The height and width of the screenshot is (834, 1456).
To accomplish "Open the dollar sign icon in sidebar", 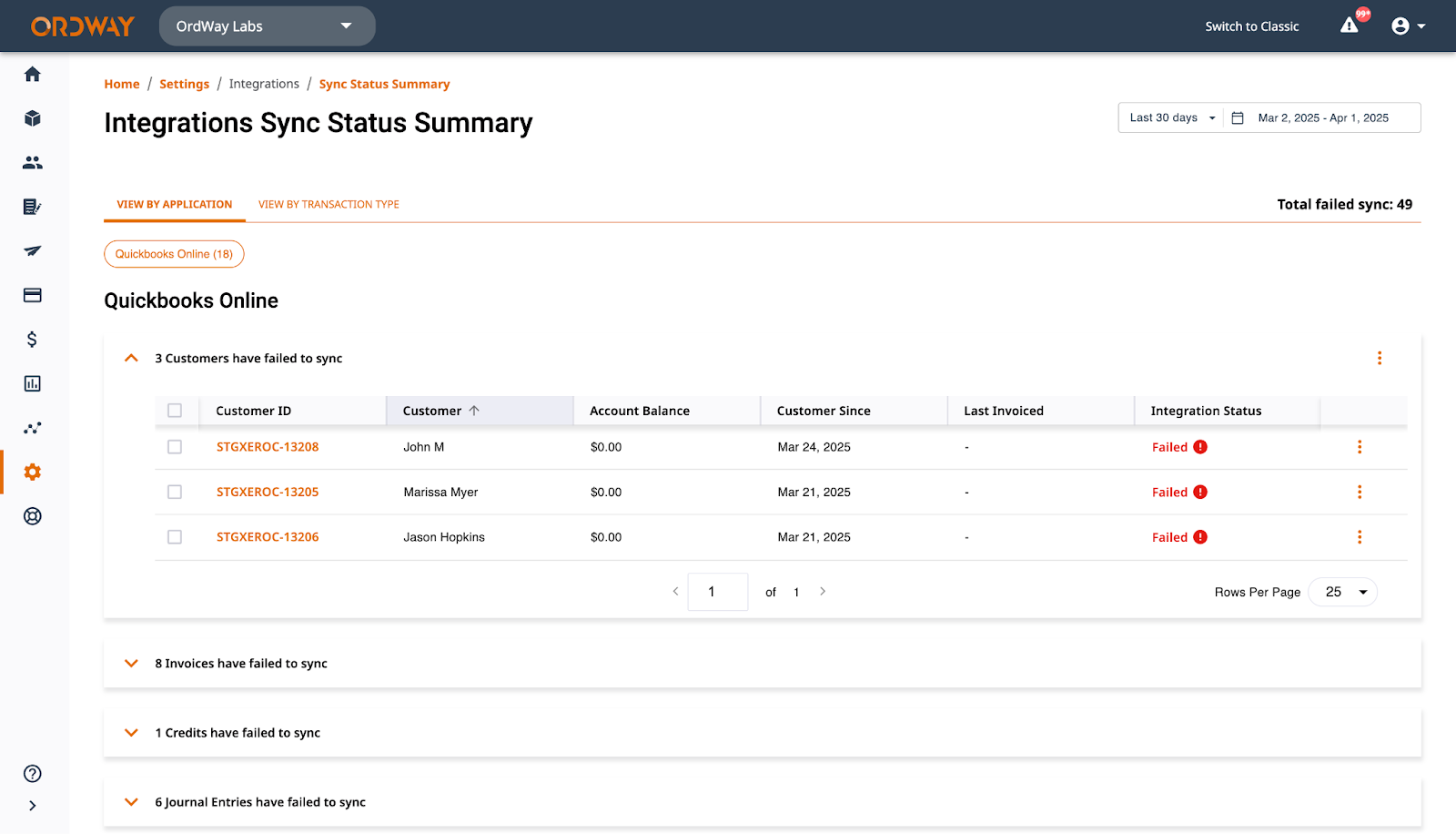I will [33, 340].
